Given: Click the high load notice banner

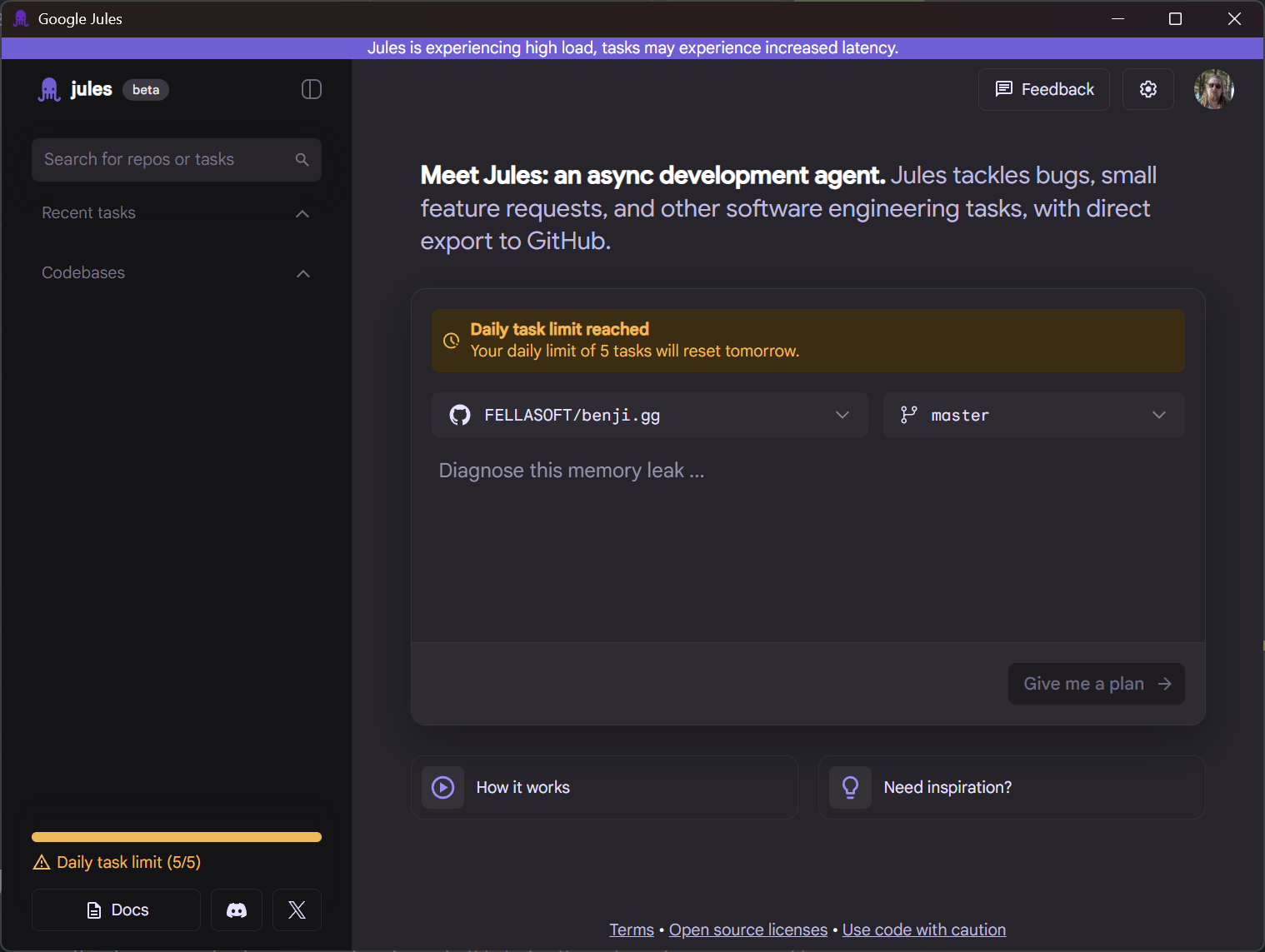Looking at the screenshot, I should point(633,47).
